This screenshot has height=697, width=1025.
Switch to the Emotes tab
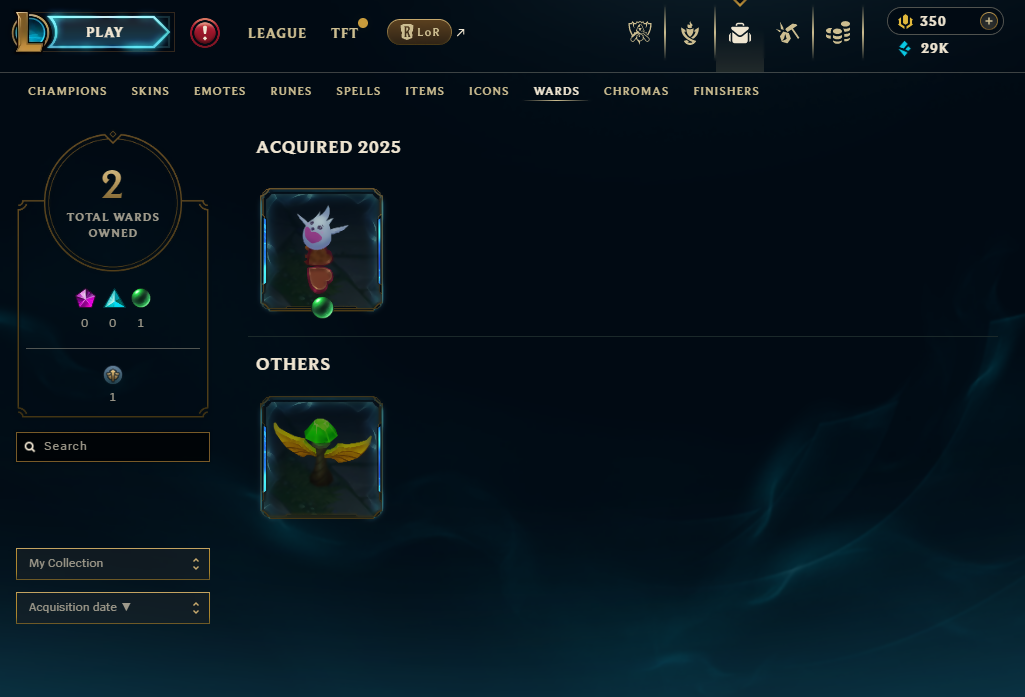click(220, 91)
